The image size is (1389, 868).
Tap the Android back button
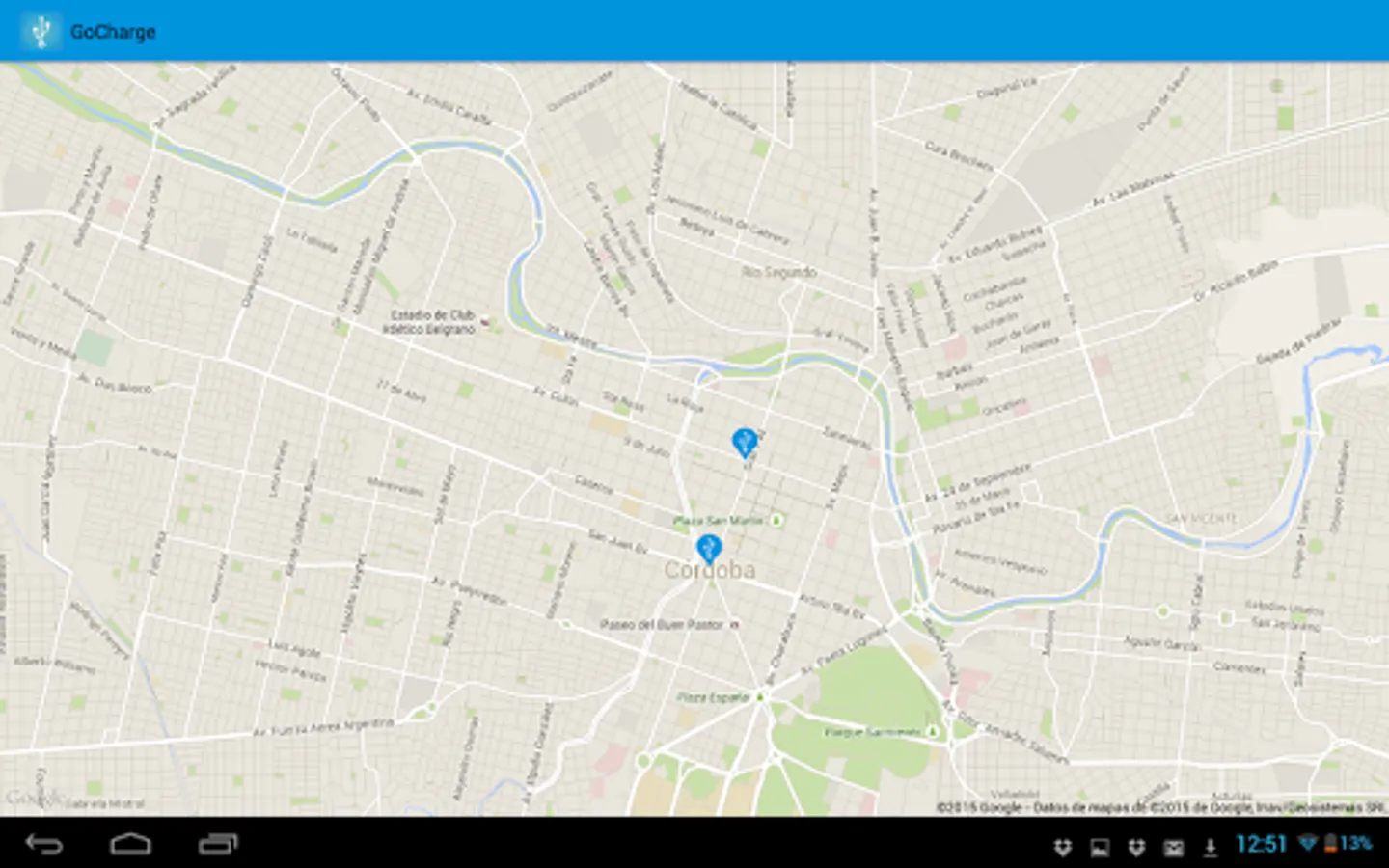[x=43, y=845]
